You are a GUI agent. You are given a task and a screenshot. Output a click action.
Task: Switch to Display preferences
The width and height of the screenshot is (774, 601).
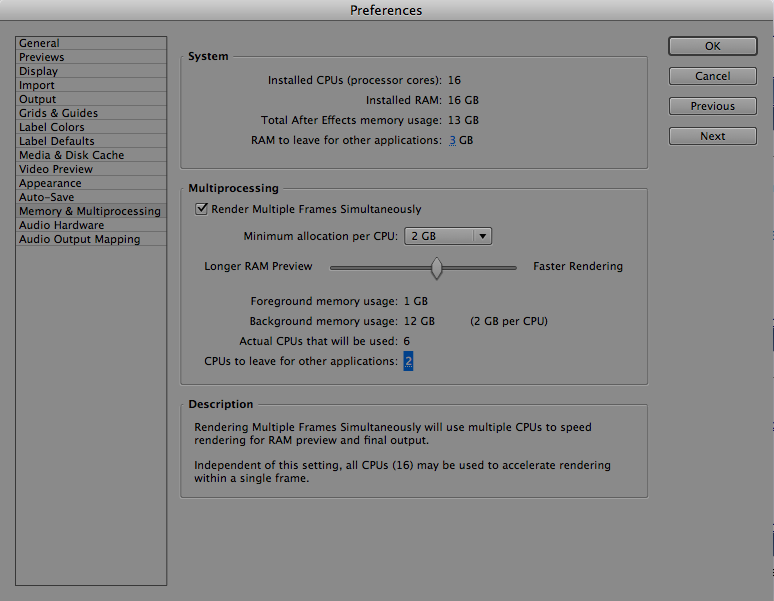[39, 72]
